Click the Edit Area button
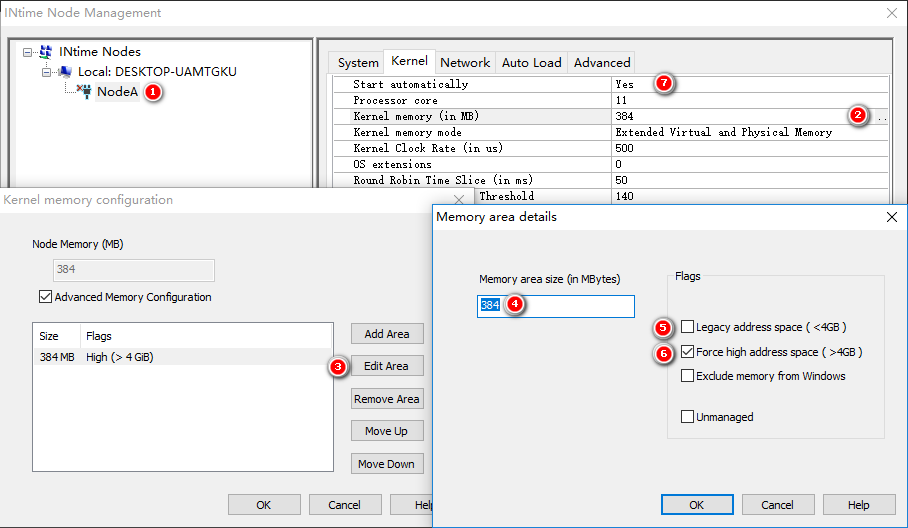This screenshot has height=528, width=908. click(387, 366)
